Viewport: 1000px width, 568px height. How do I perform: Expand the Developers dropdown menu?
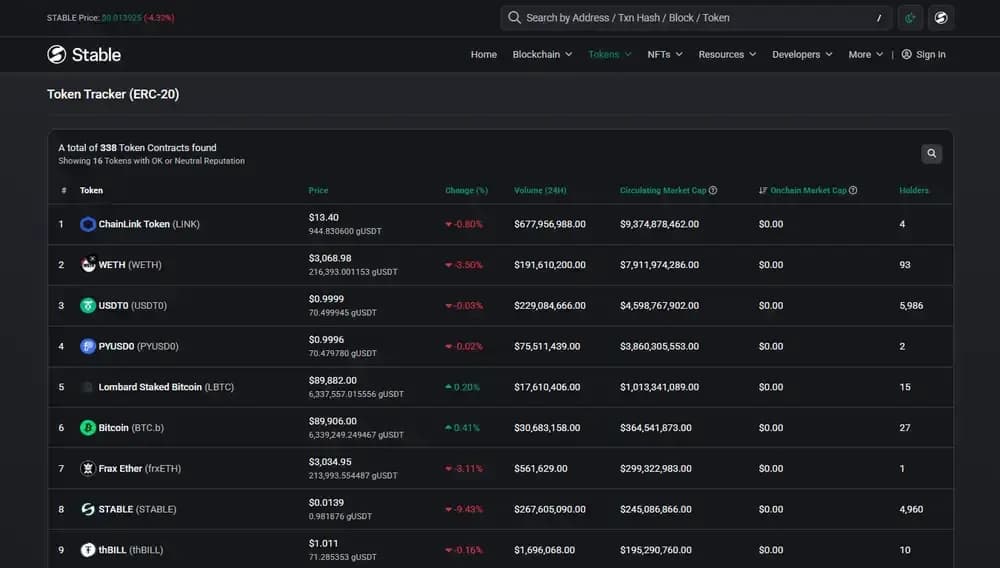(802, 54)
